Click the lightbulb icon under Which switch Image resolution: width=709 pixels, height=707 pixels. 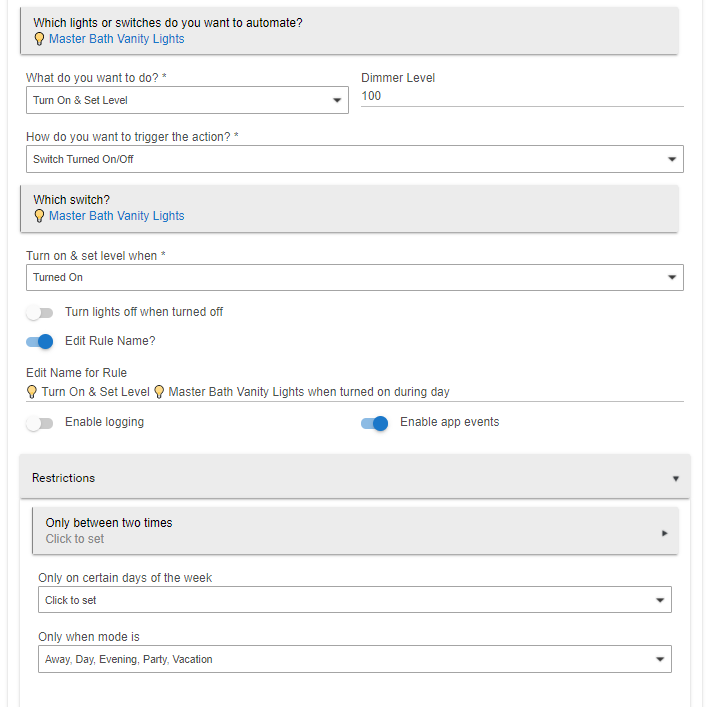[40, 216]
